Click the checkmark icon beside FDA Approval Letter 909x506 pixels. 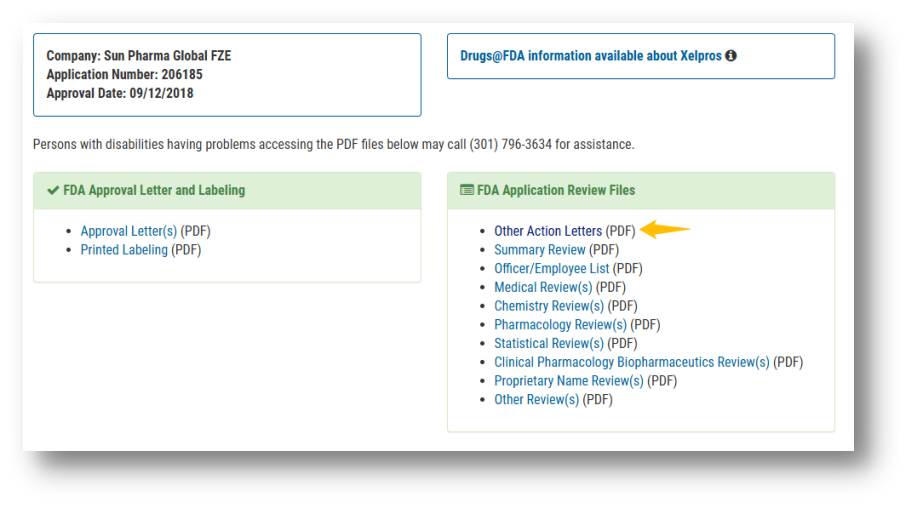(x=53, y=190)
